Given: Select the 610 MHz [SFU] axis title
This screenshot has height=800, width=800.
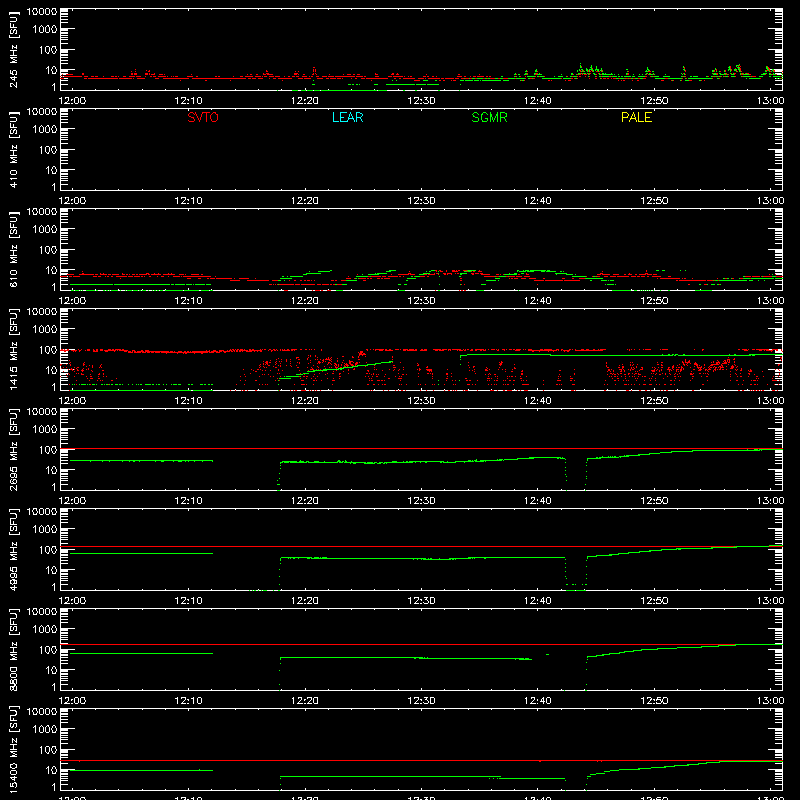Looking at the screenshot, I should [14, 249].
